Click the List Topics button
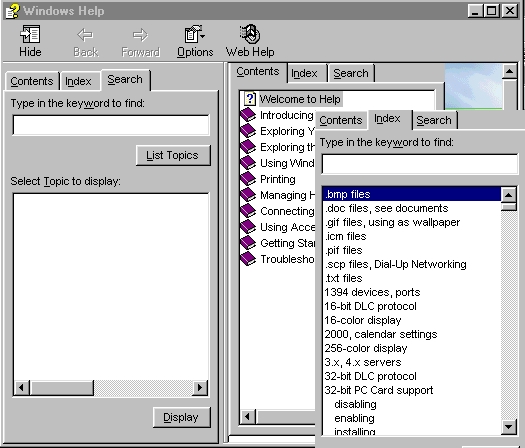The image size is (525, 448). tap(173, 155)
